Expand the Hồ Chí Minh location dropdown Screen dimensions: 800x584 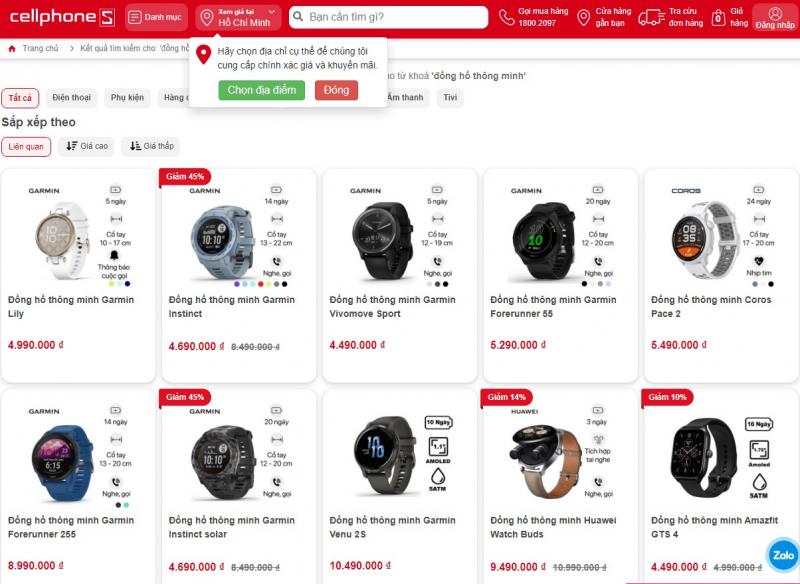pyautogui.click(x=238, y=17)
